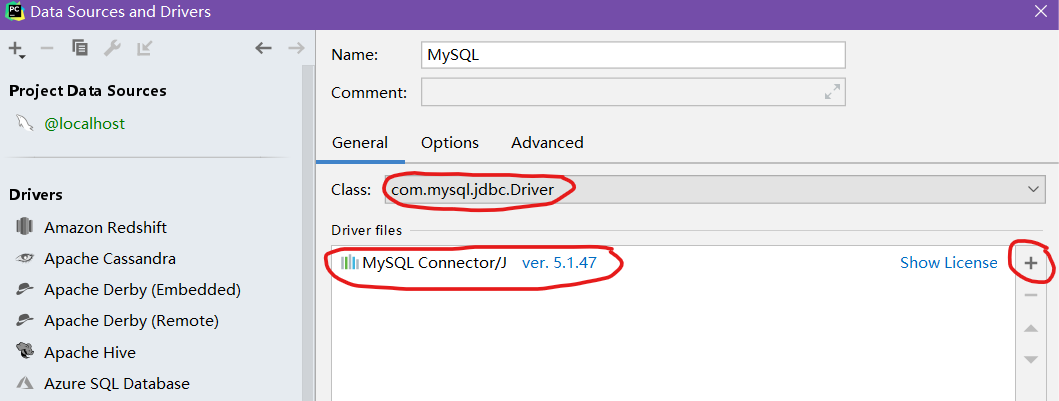Click the Amazon Redshift icon

click(25, 226)
